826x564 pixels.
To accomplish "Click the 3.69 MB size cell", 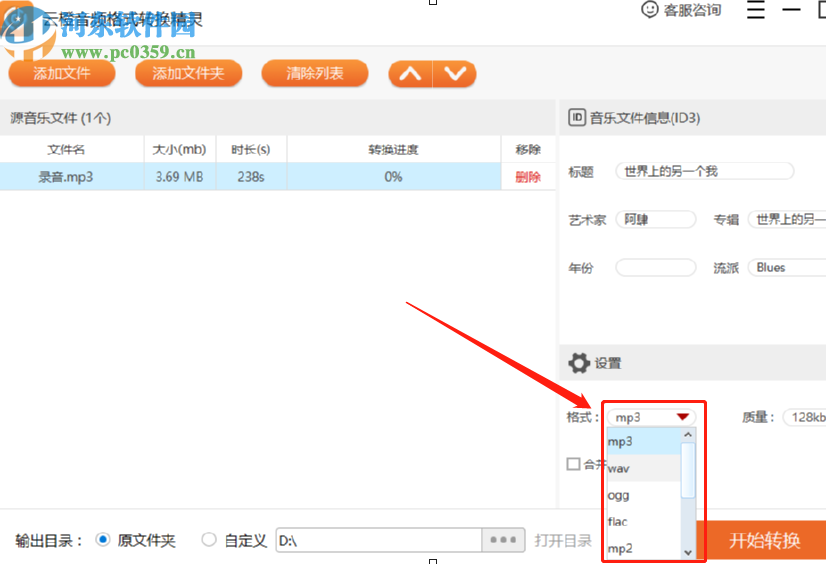I will [x=180, y=176].
